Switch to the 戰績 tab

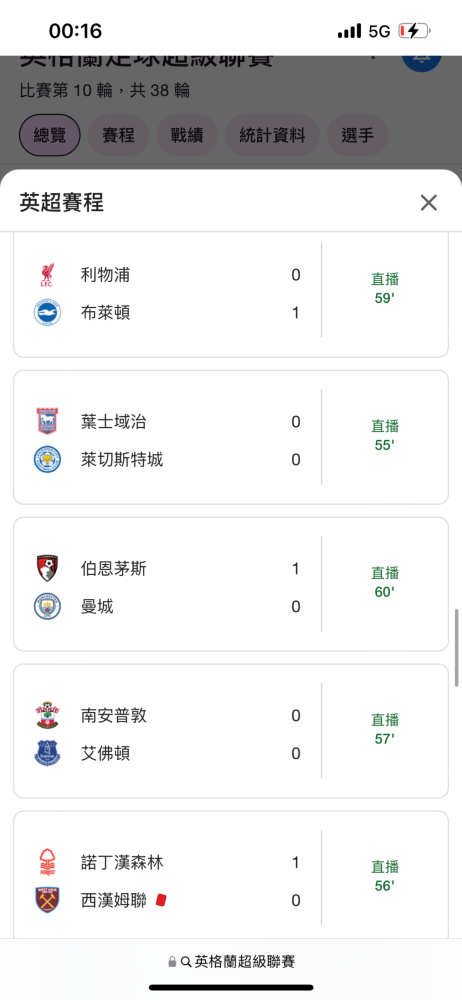(187, 135)
